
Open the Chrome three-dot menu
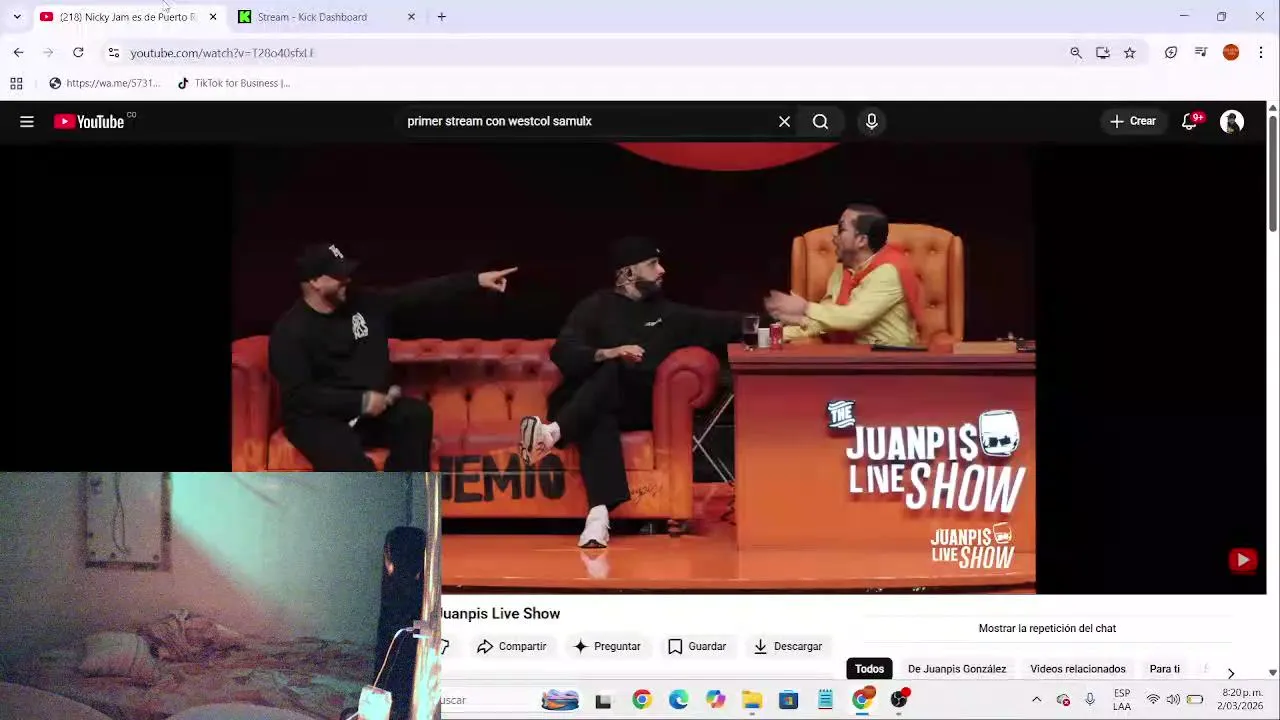click(x=1261, y=52)
